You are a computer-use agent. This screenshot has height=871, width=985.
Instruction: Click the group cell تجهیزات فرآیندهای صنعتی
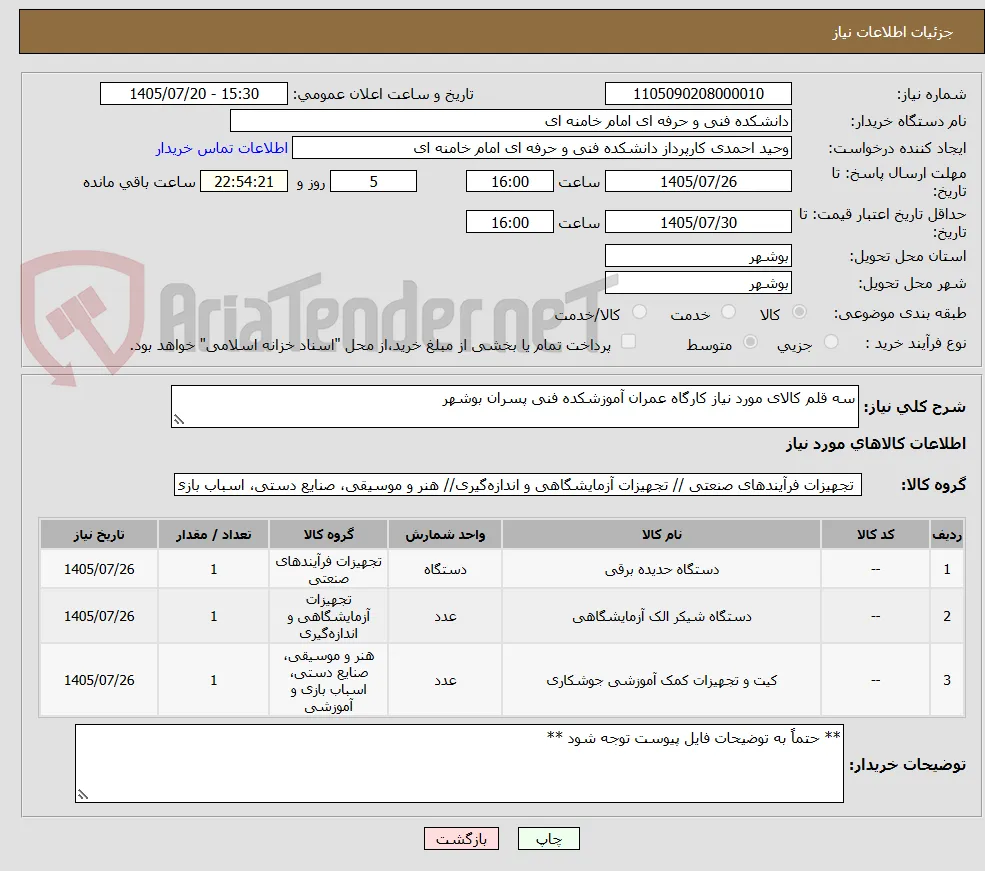pyautogui.click(x=329, y=570)
